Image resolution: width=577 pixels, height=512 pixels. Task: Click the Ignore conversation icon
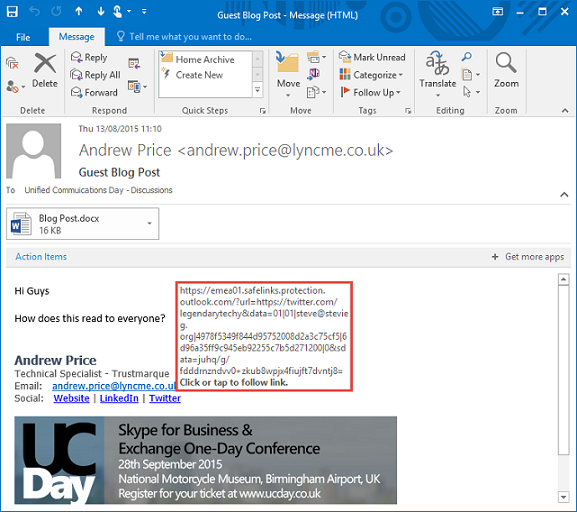(x=13, y=63)
